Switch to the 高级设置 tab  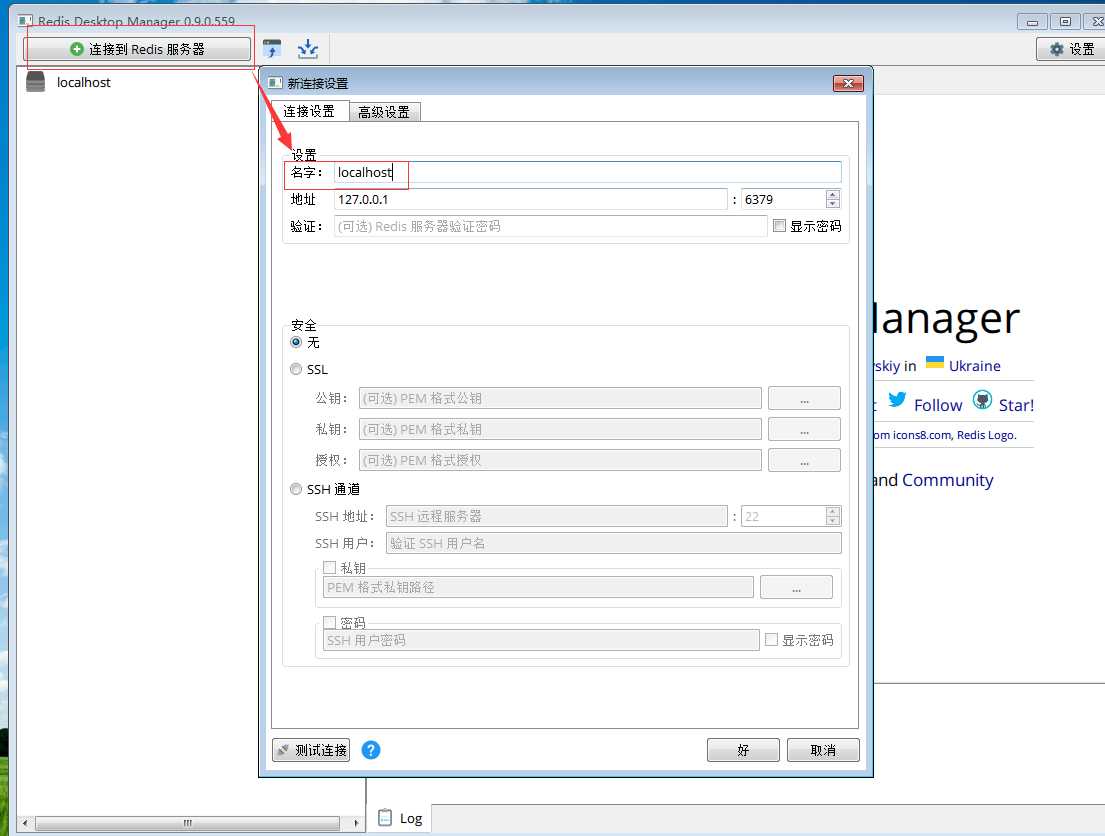(x=384, y=112)
